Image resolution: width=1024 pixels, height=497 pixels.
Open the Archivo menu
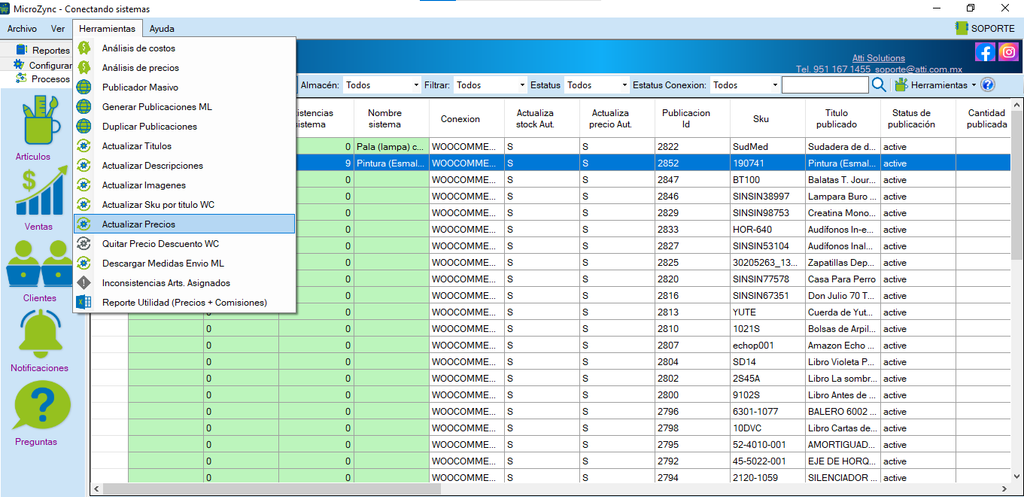click(22, 29)
